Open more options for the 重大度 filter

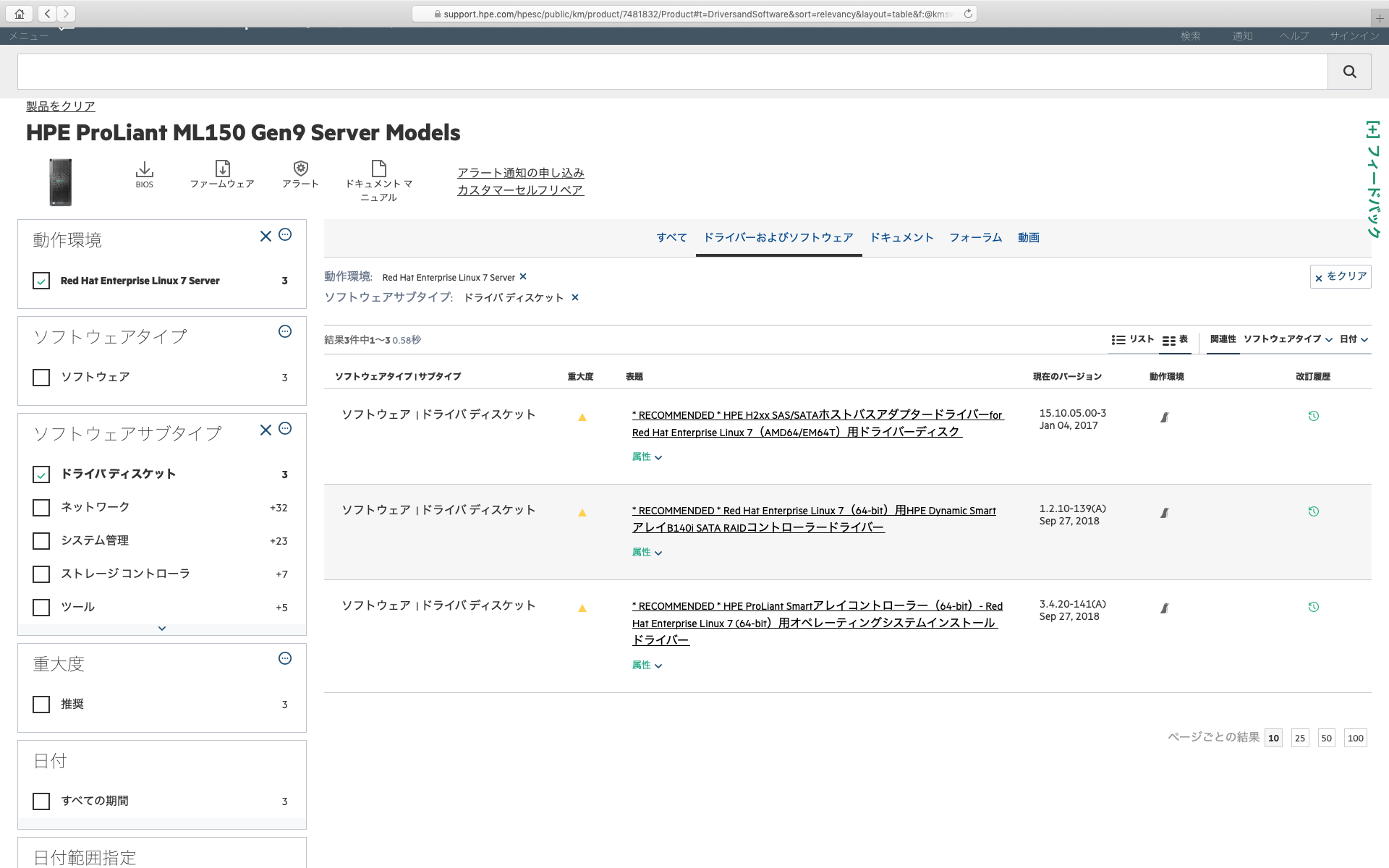point(284,658)
